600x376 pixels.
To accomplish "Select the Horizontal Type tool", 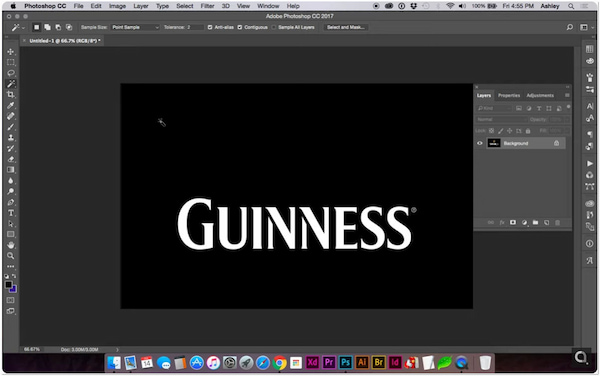I will coord(11,213).
